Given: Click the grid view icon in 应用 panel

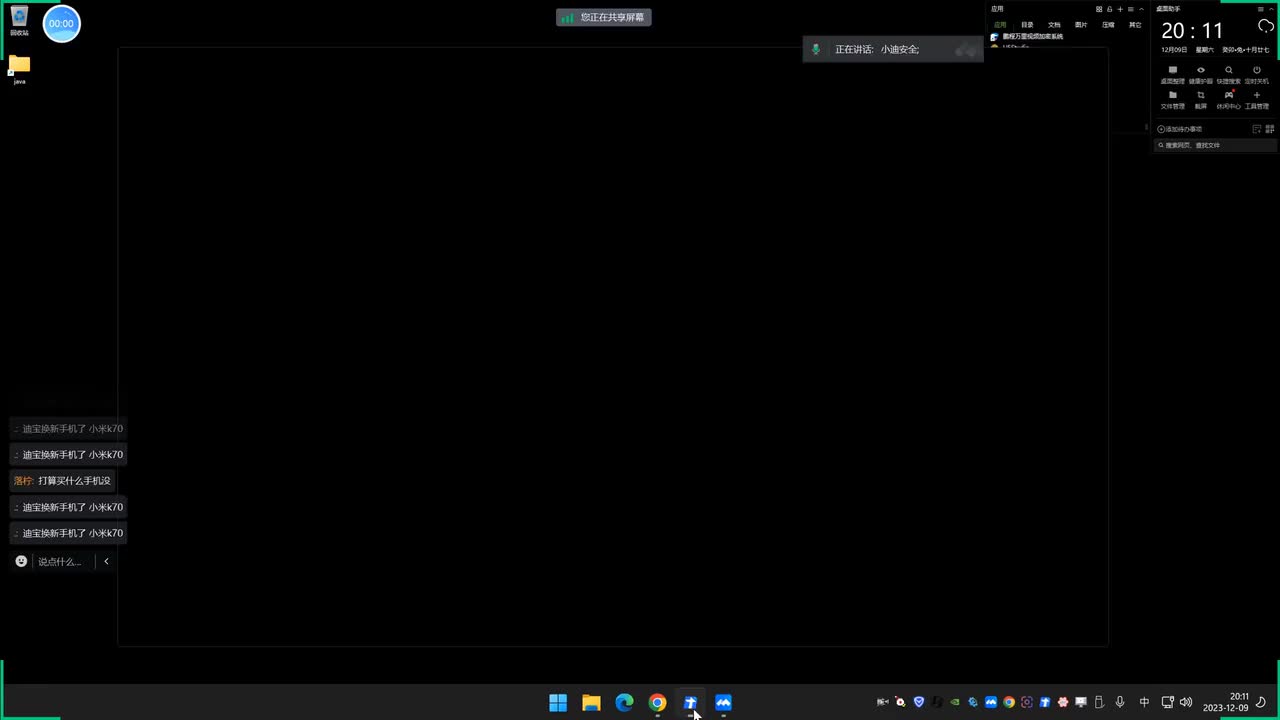Looking at the screenshot, I should [1098, 9].
